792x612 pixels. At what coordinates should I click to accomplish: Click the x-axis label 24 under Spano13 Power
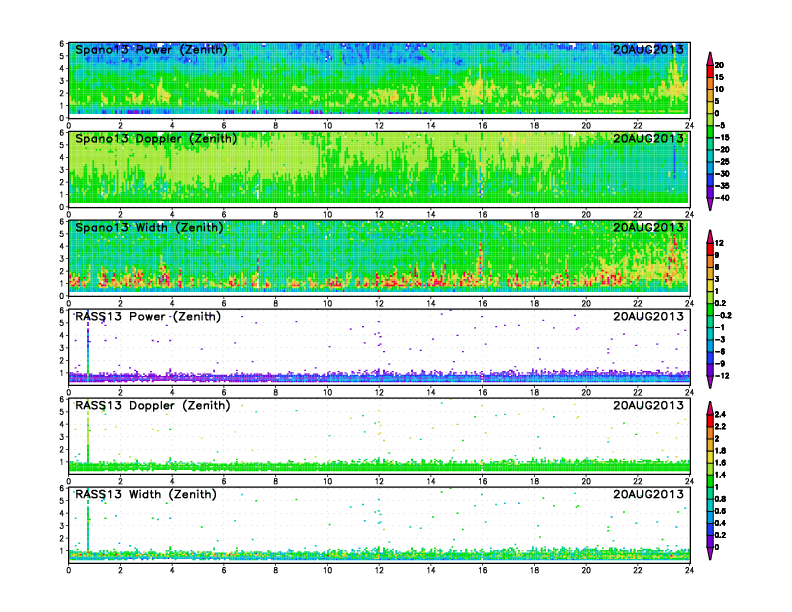tap(689, 125)
